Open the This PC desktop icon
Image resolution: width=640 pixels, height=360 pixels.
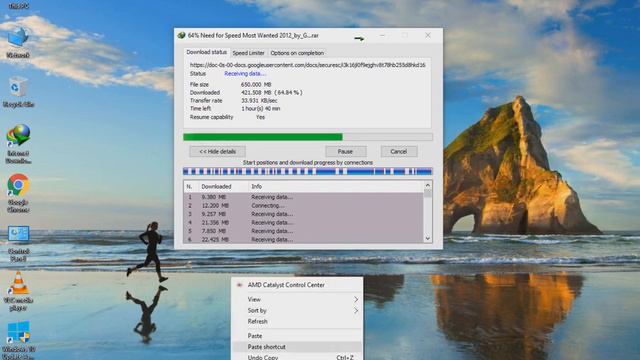tap(18, 5)
